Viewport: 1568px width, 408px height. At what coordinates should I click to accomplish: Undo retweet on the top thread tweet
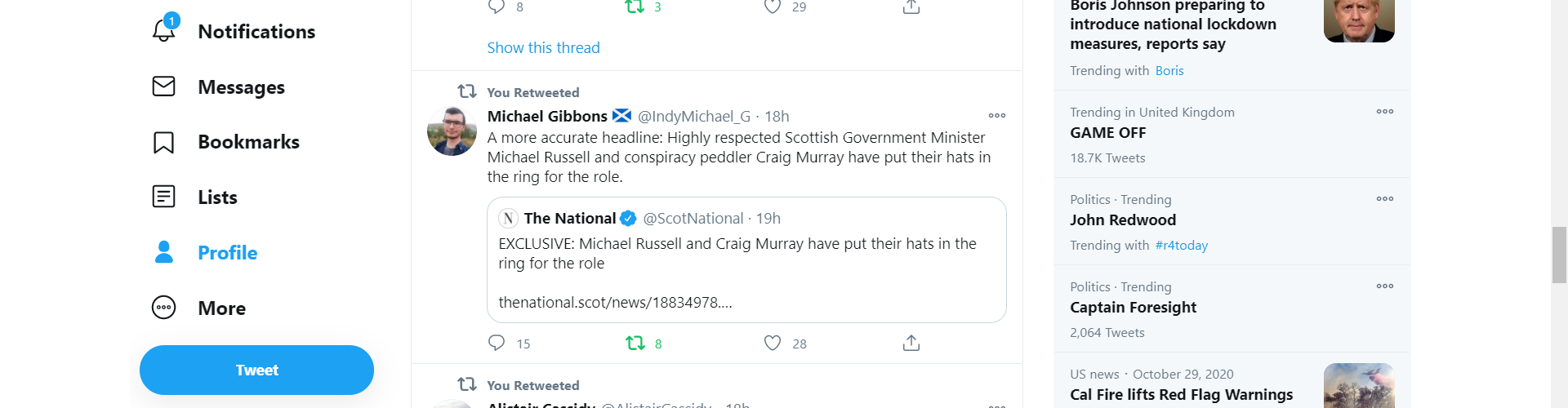pos(635,7)
